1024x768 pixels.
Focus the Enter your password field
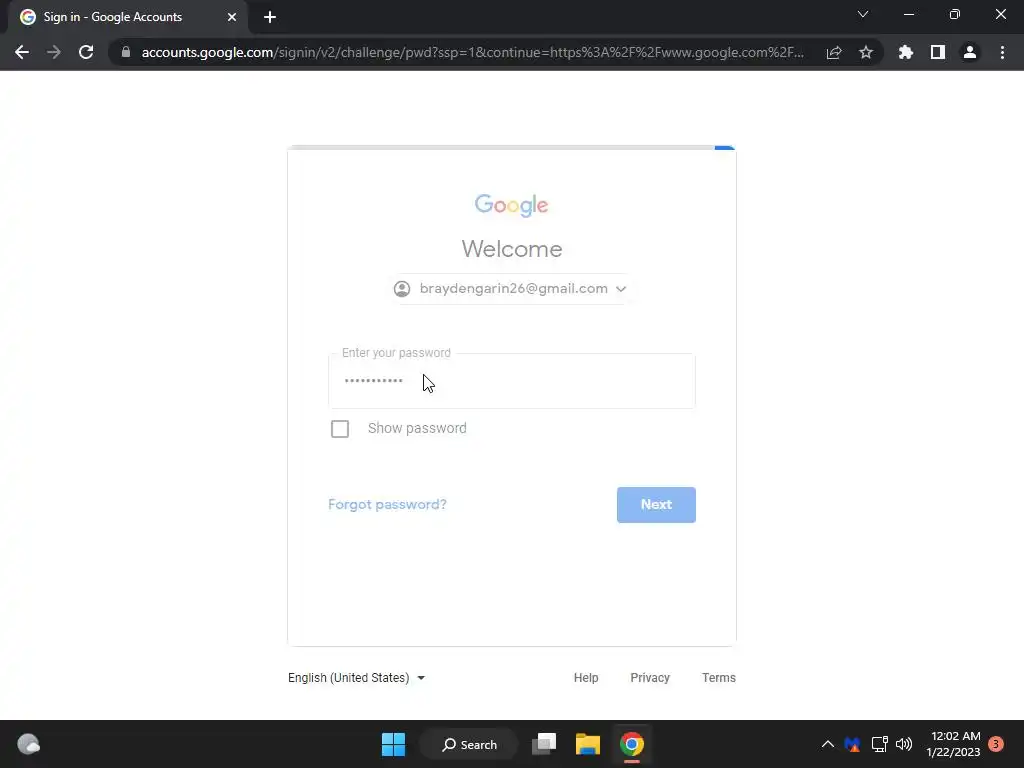click(x=512, y=381)
